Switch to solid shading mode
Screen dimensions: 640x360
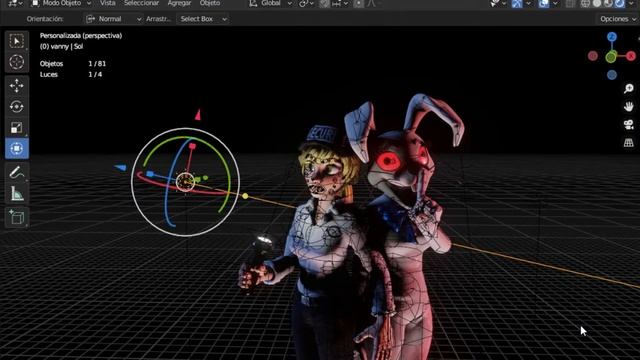597,3
